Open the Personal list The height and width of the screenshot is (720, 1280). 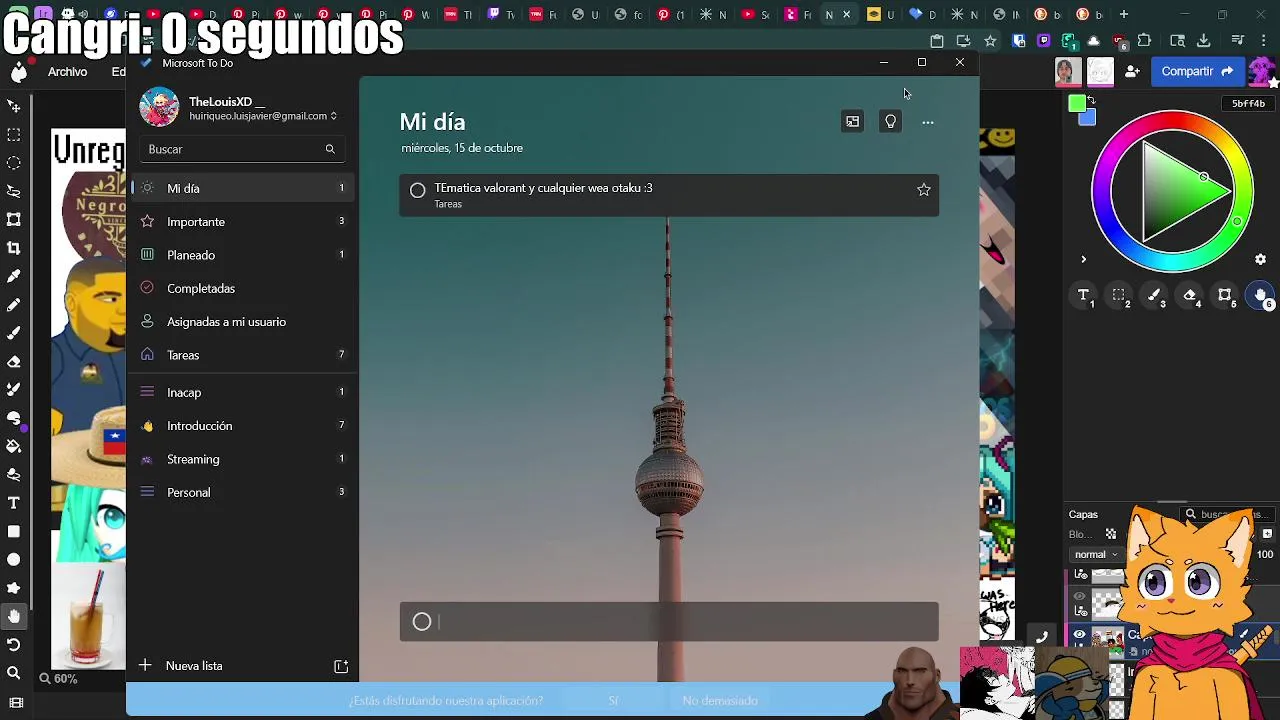click(x=243, y=492)
